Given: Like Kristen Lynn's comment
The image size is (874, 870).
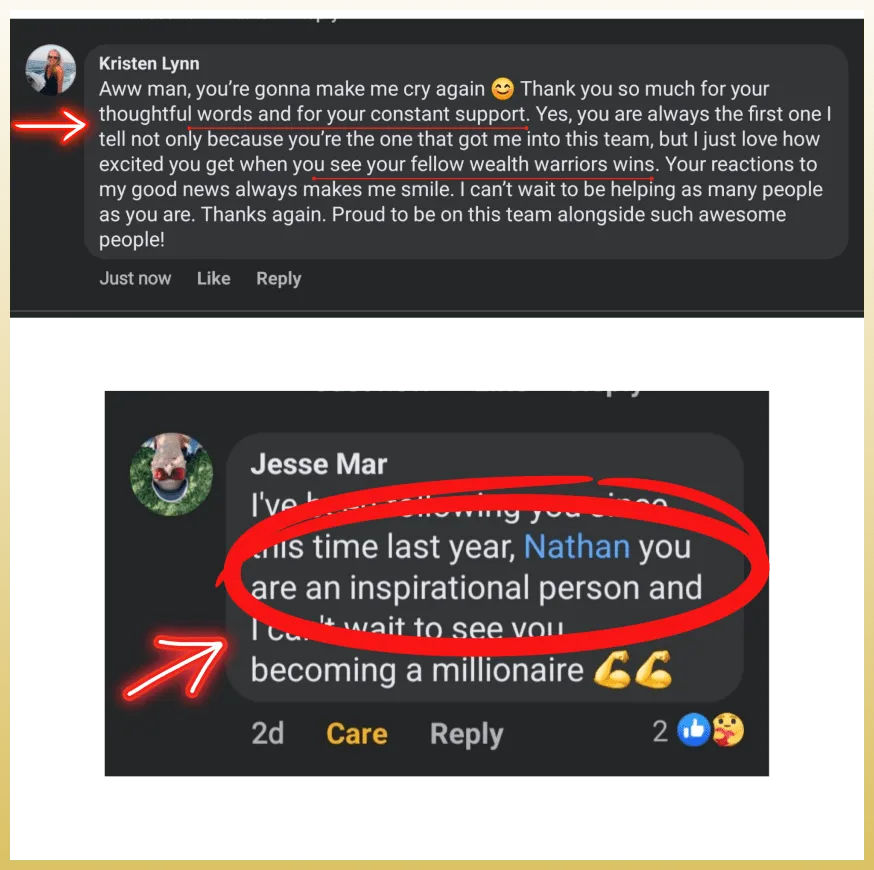Looking at the screenshot, I should click(x=213, y=278).
